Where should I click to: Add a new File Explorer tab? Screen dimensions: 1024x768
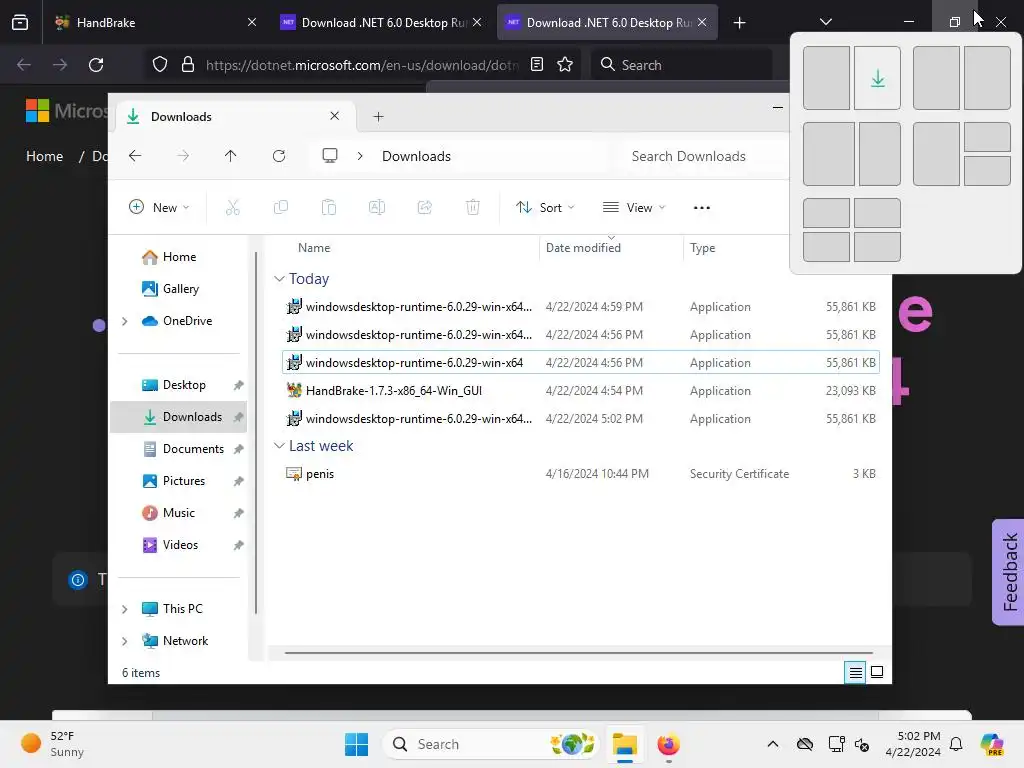pos(378,117)
